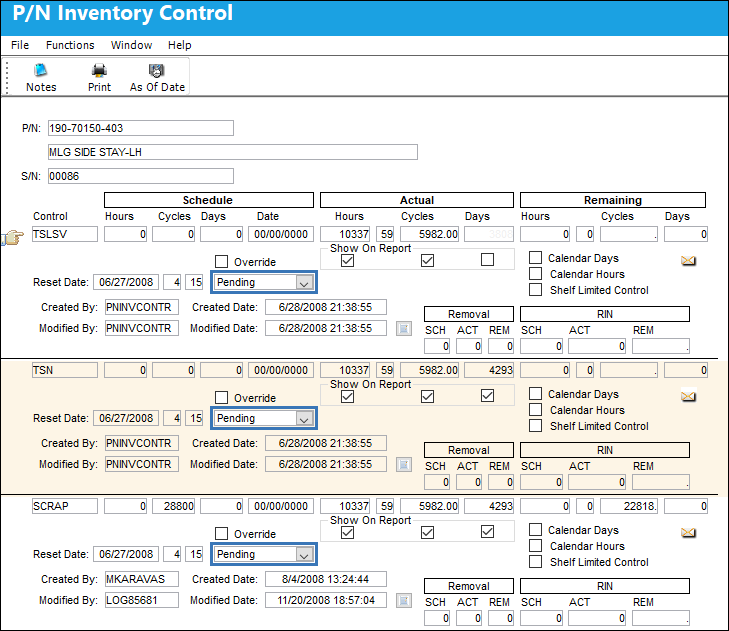Viewport: 729px width, 631px height.
Task: Uncheck Cycles Show On Report for SCRAP
Action: (427, 532)
